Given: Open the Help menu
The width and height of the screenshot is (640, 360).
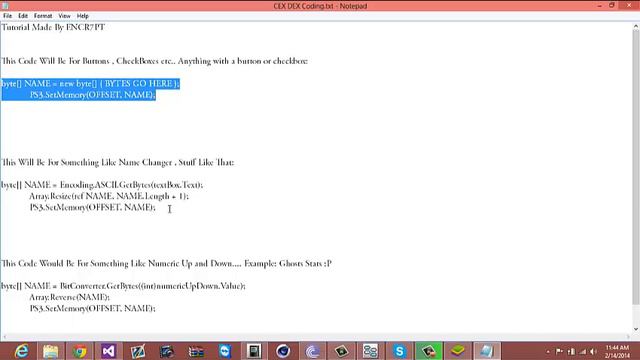Looking at the screenshot, I should 82,16.
